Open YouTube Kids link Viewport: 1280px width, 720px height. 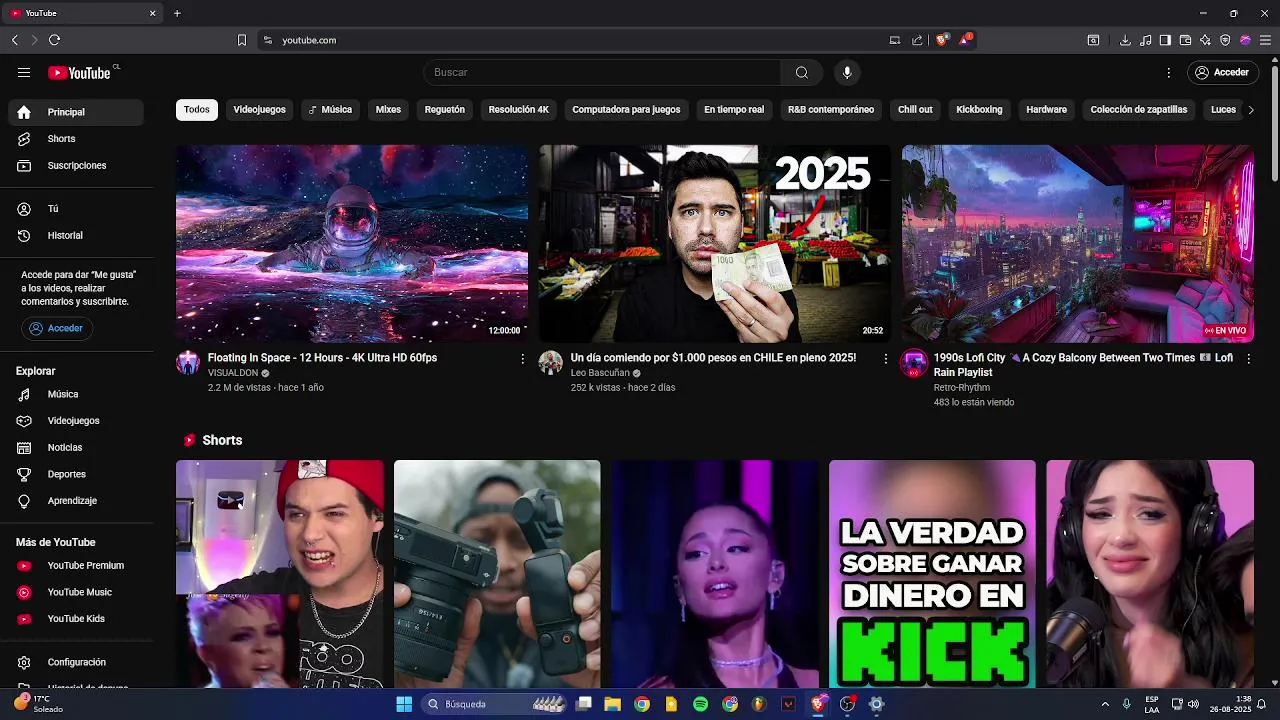point(76,618)
